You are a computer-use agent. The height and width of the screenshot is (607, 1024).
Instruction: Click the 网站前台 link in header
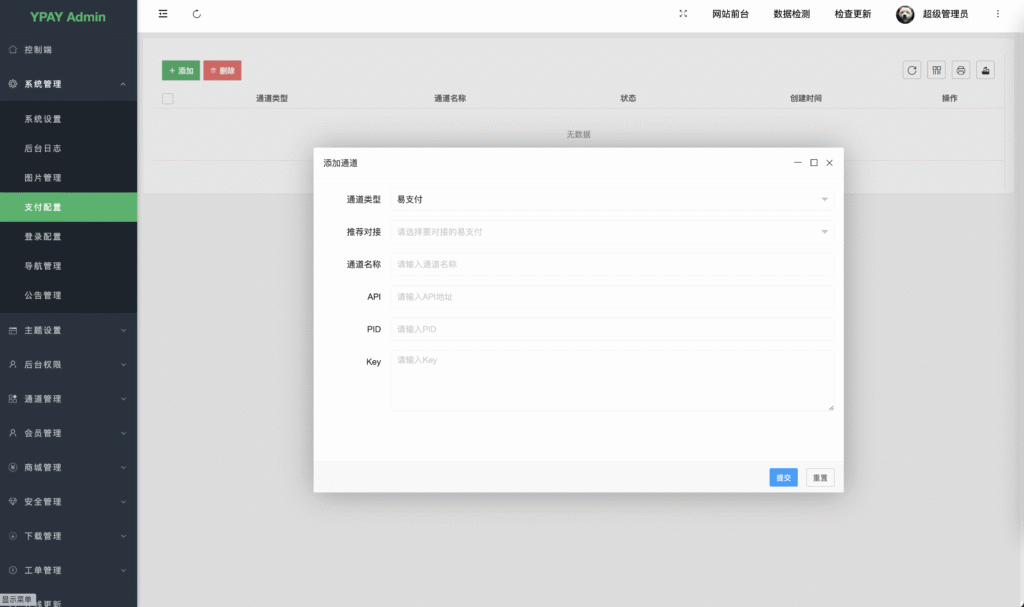point(730,14)
